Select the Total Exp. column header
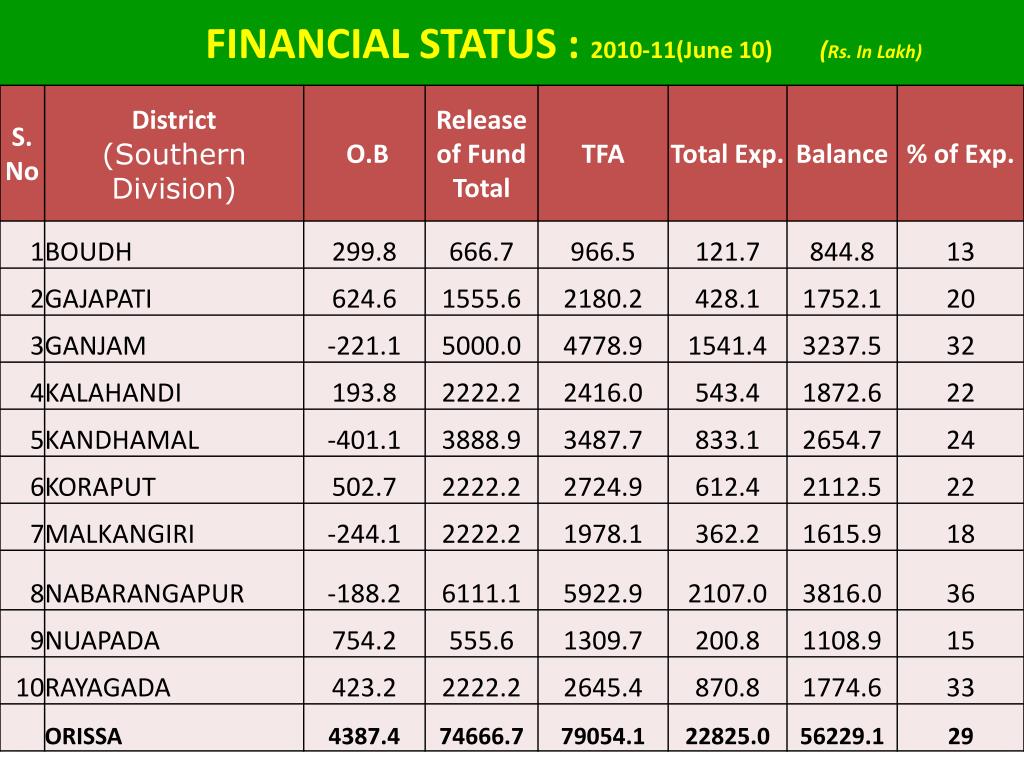Image resolution: width=1024 pixels, height=768 pixels. click(727, 155)
